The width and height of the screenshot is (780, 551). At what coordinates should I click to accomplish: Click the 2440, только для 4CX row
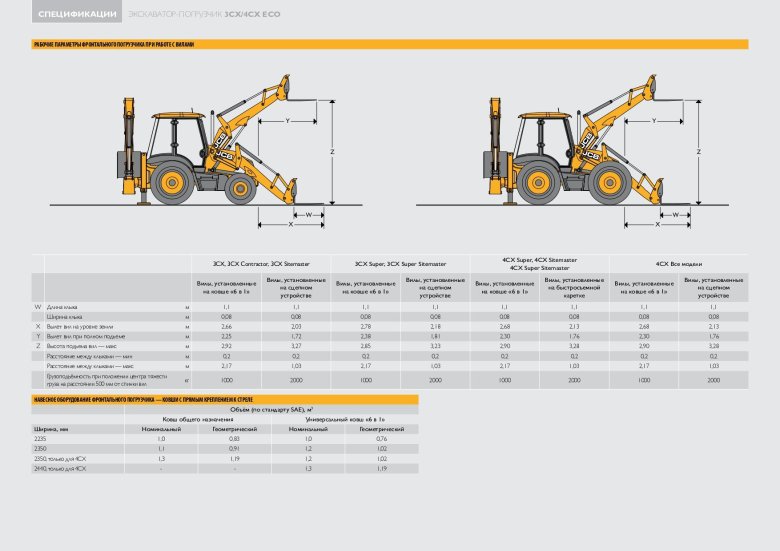61,468
